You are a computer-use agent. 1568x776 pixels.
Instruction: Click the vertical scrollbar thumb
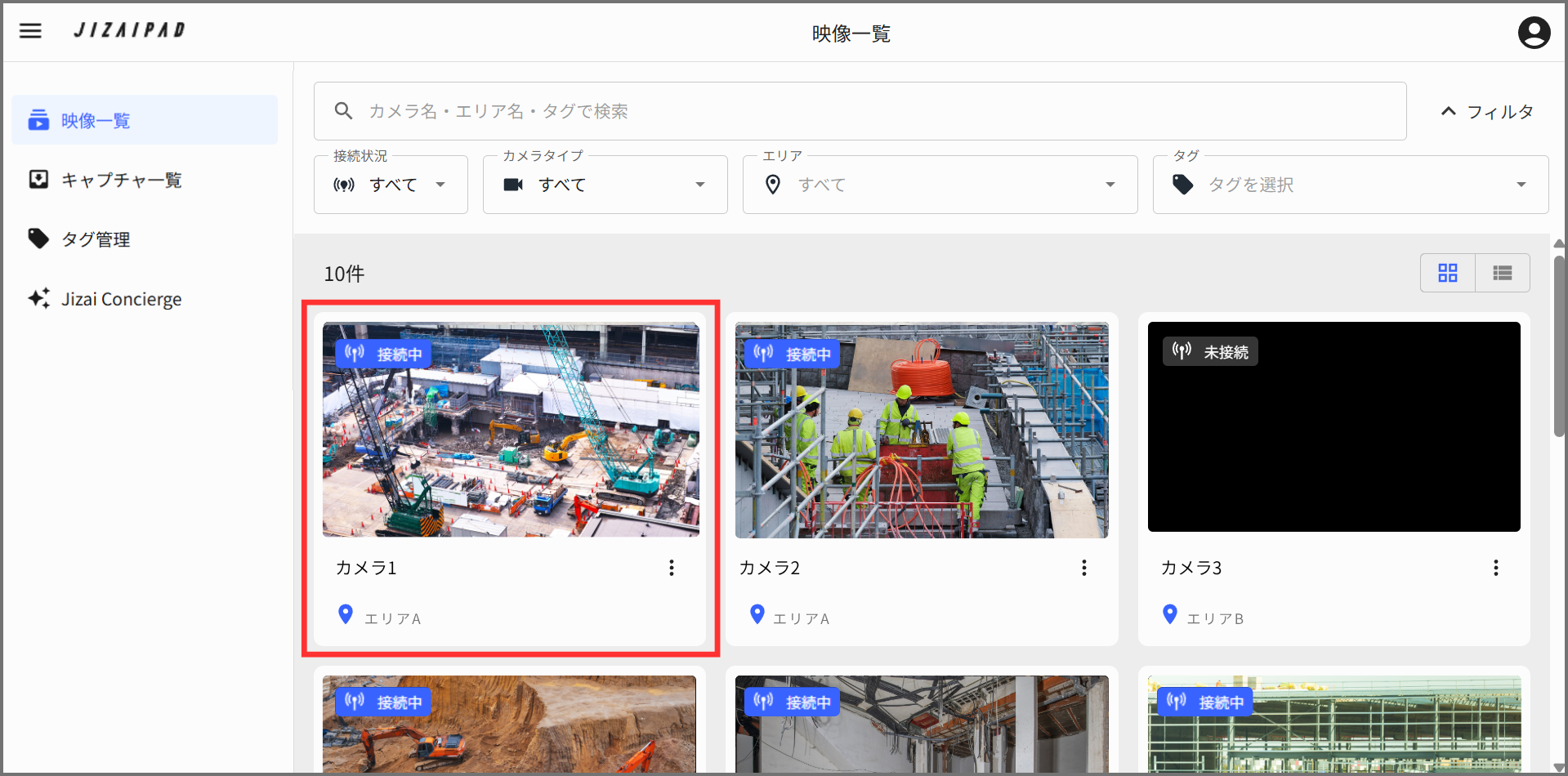(1559, 347)
